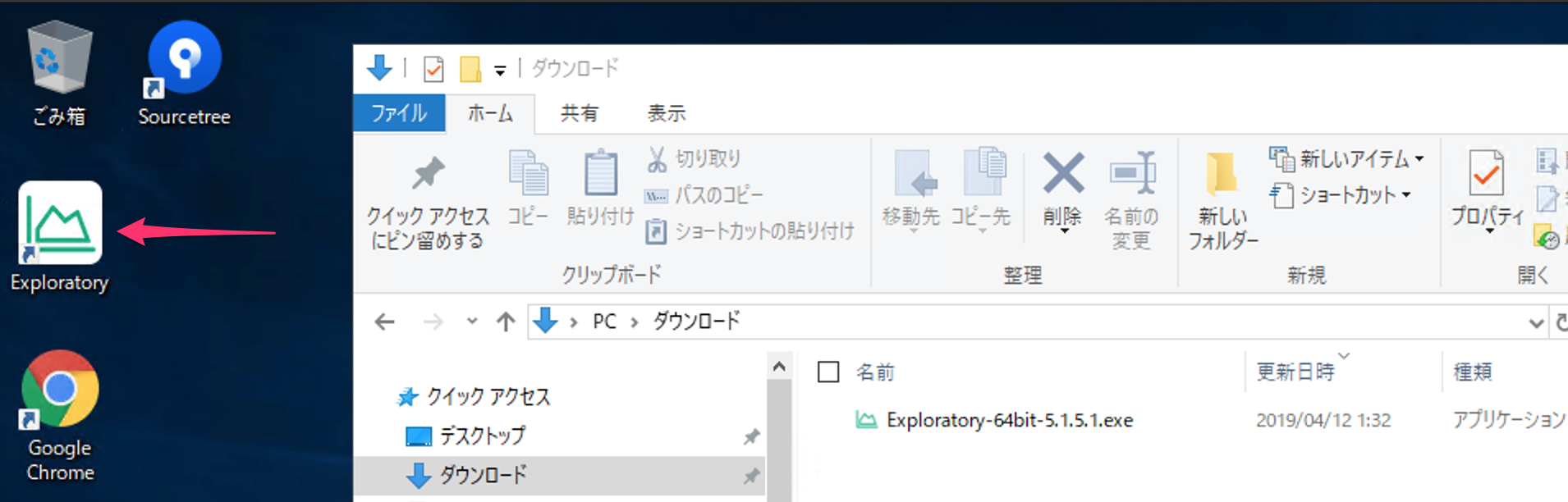Open the address bar history dropdown

1536,323
